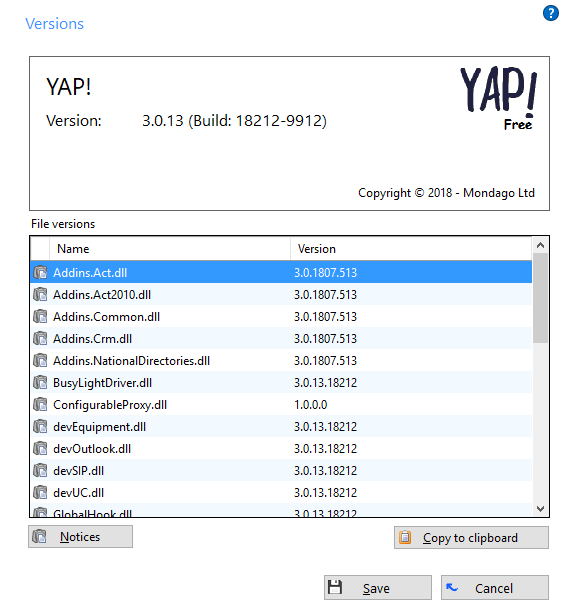The width and height of the screenshot is (567, 612).
Task: Click version 1.0.0.0 of ConfigurableProxy.dll
Action: point(311,404)
